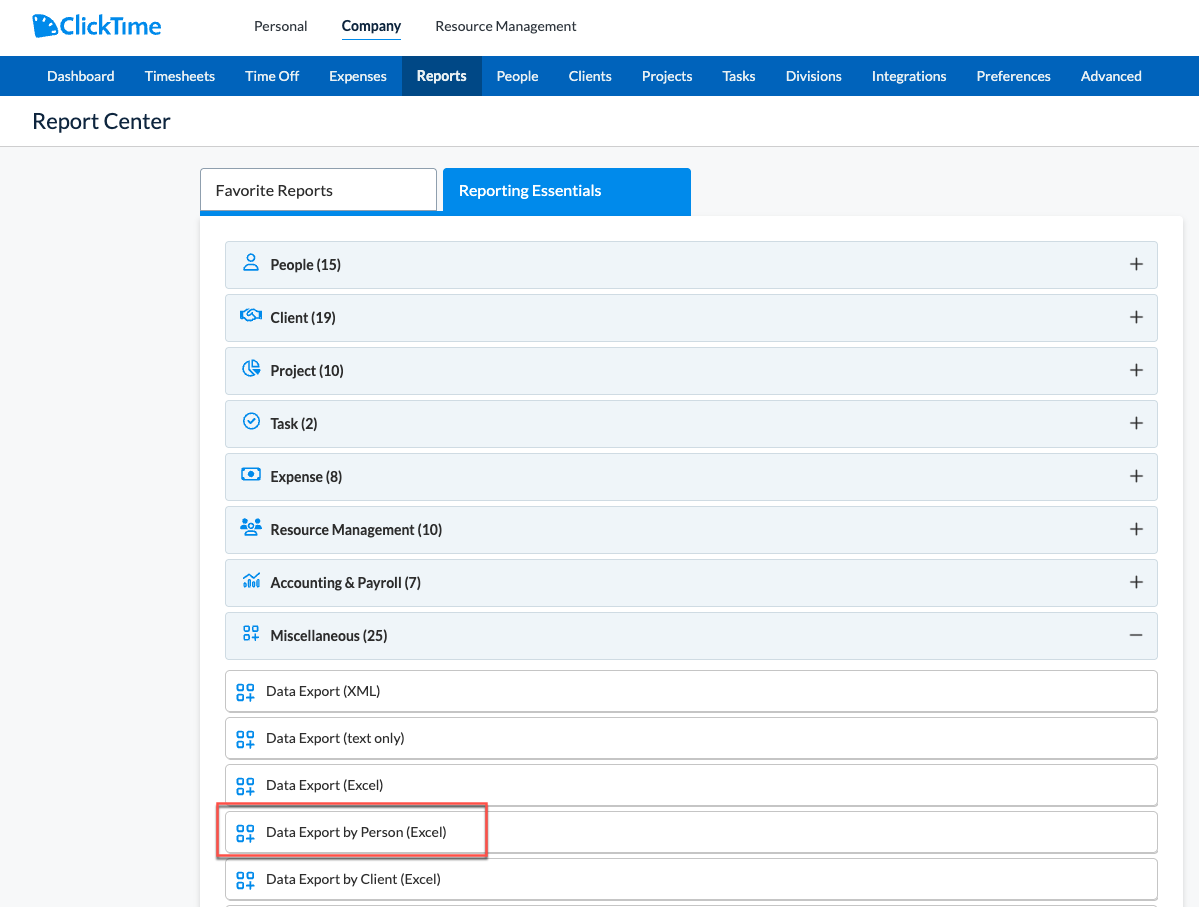Image resolution: width=1199 pixels, height=907 pixels.
Task: Go to Dashboard in the nav bar
Action: 80,76
